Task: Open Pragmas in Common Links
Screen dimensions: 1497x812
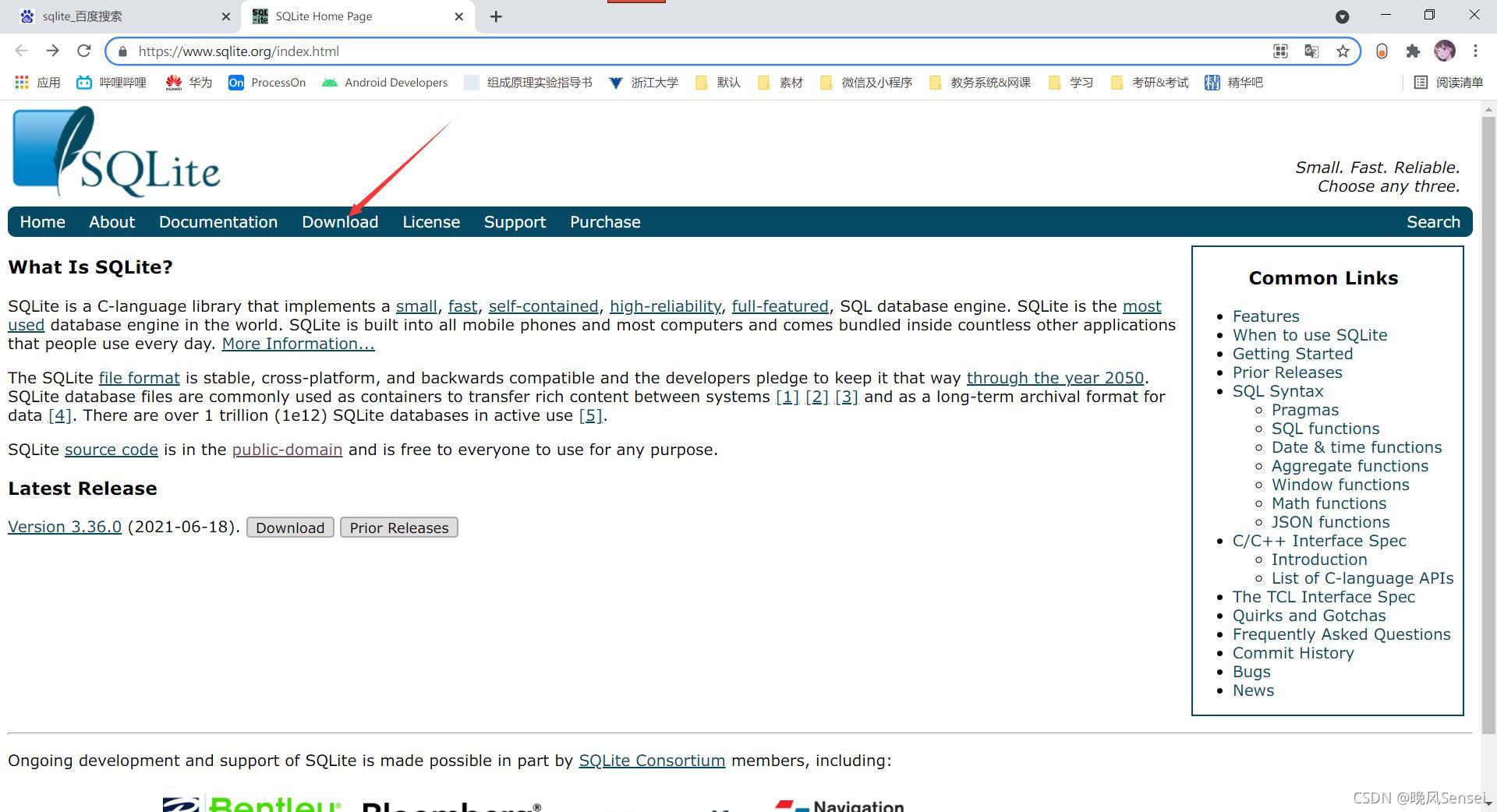Action: pos(1304,410)
